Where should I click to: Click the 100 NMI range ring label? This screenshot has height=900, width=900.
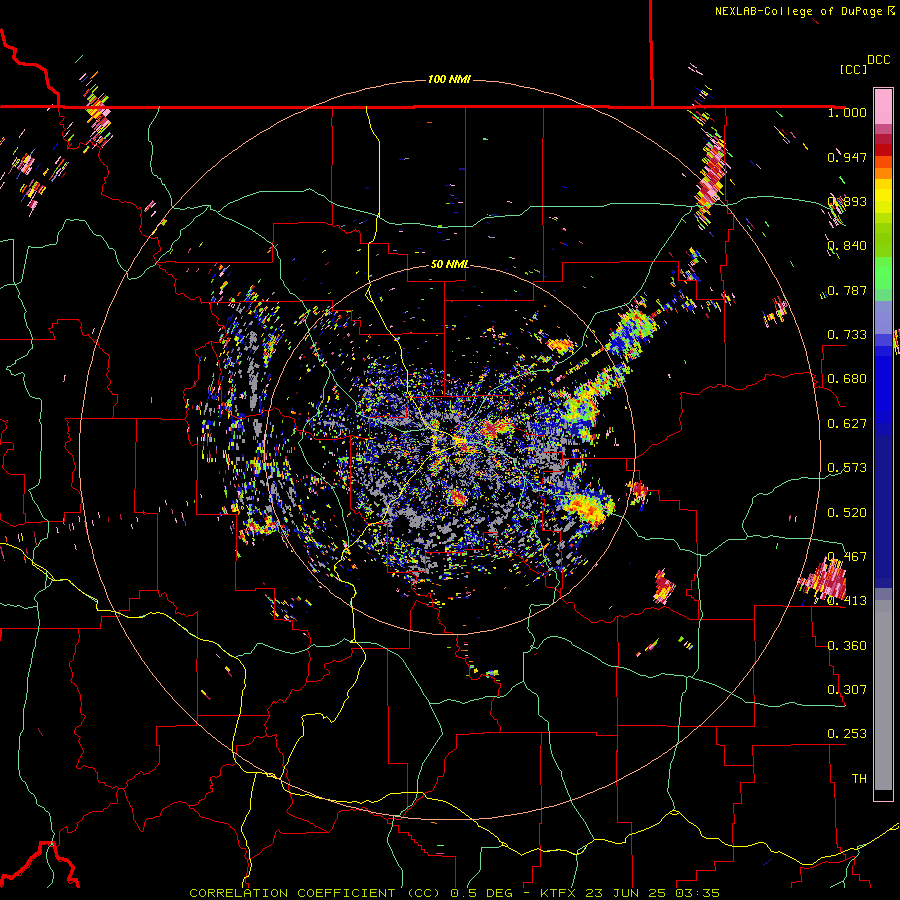click(449, 79)
